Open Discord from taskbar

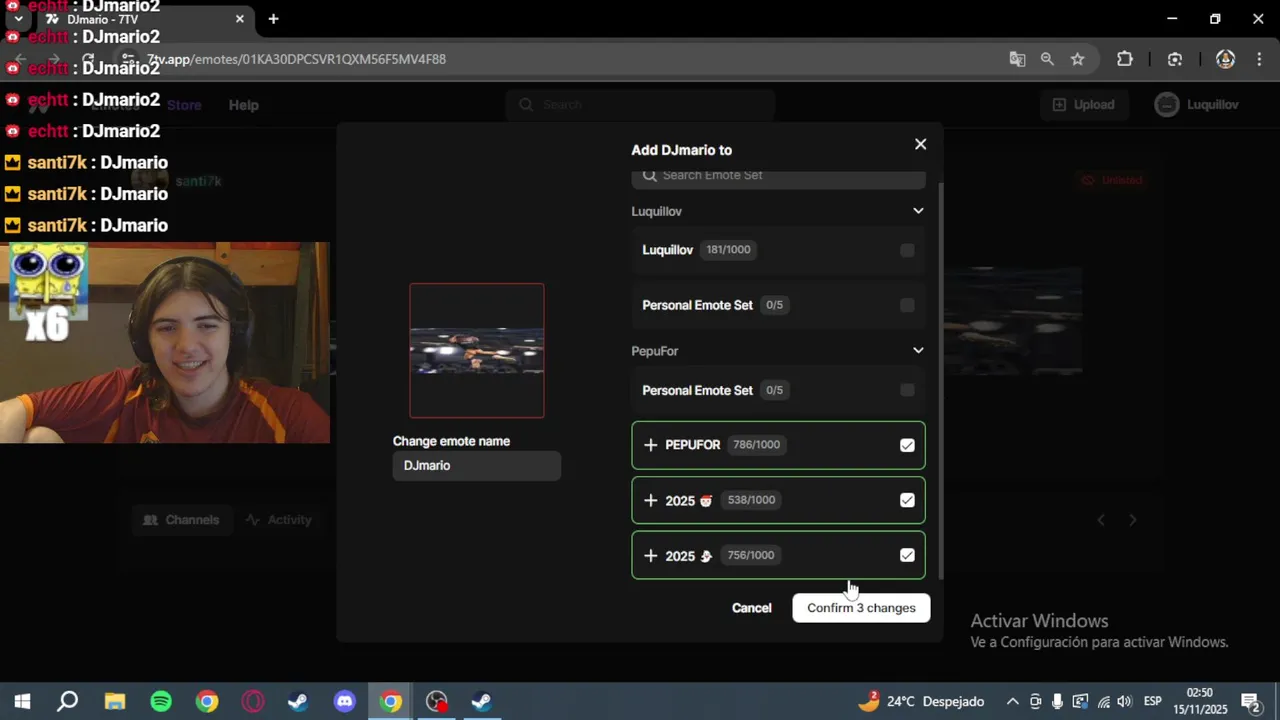[x=345, y=701]
